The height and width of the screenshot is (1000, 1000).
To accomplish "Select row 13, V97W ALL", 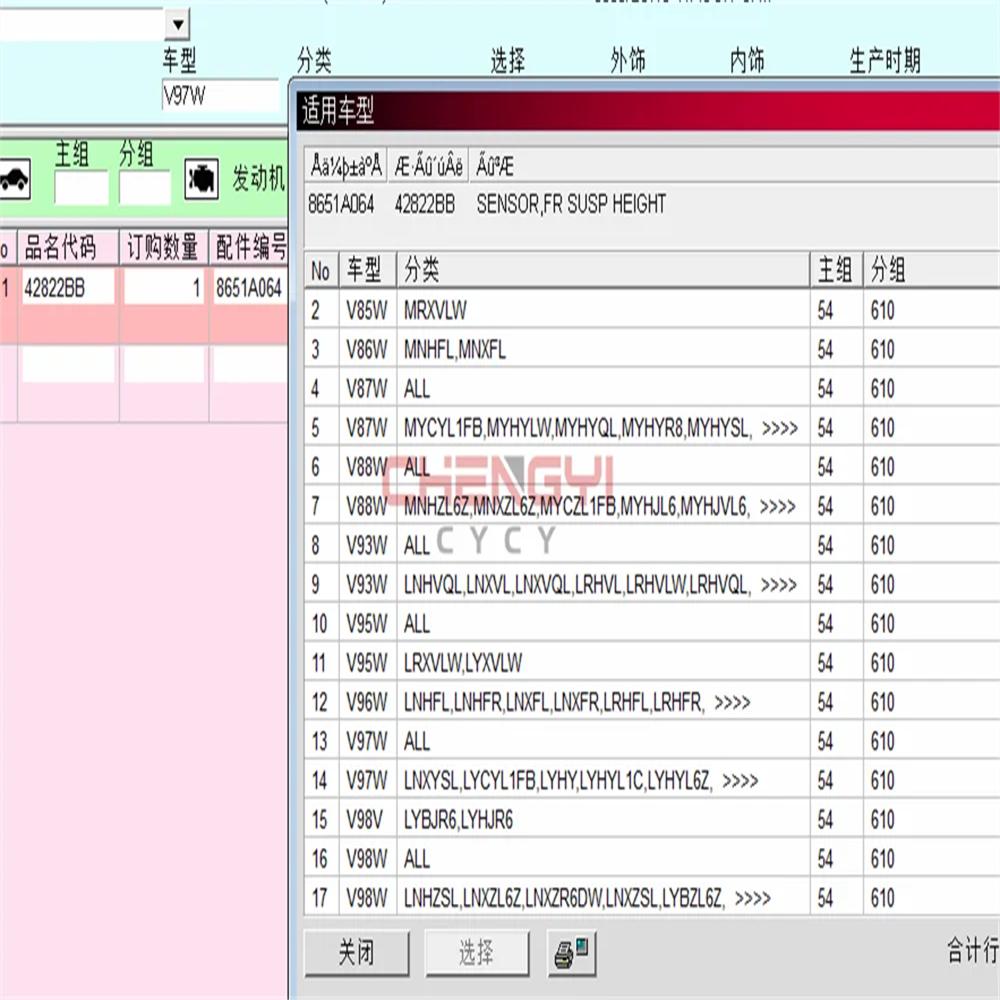I will coord(652,741).
